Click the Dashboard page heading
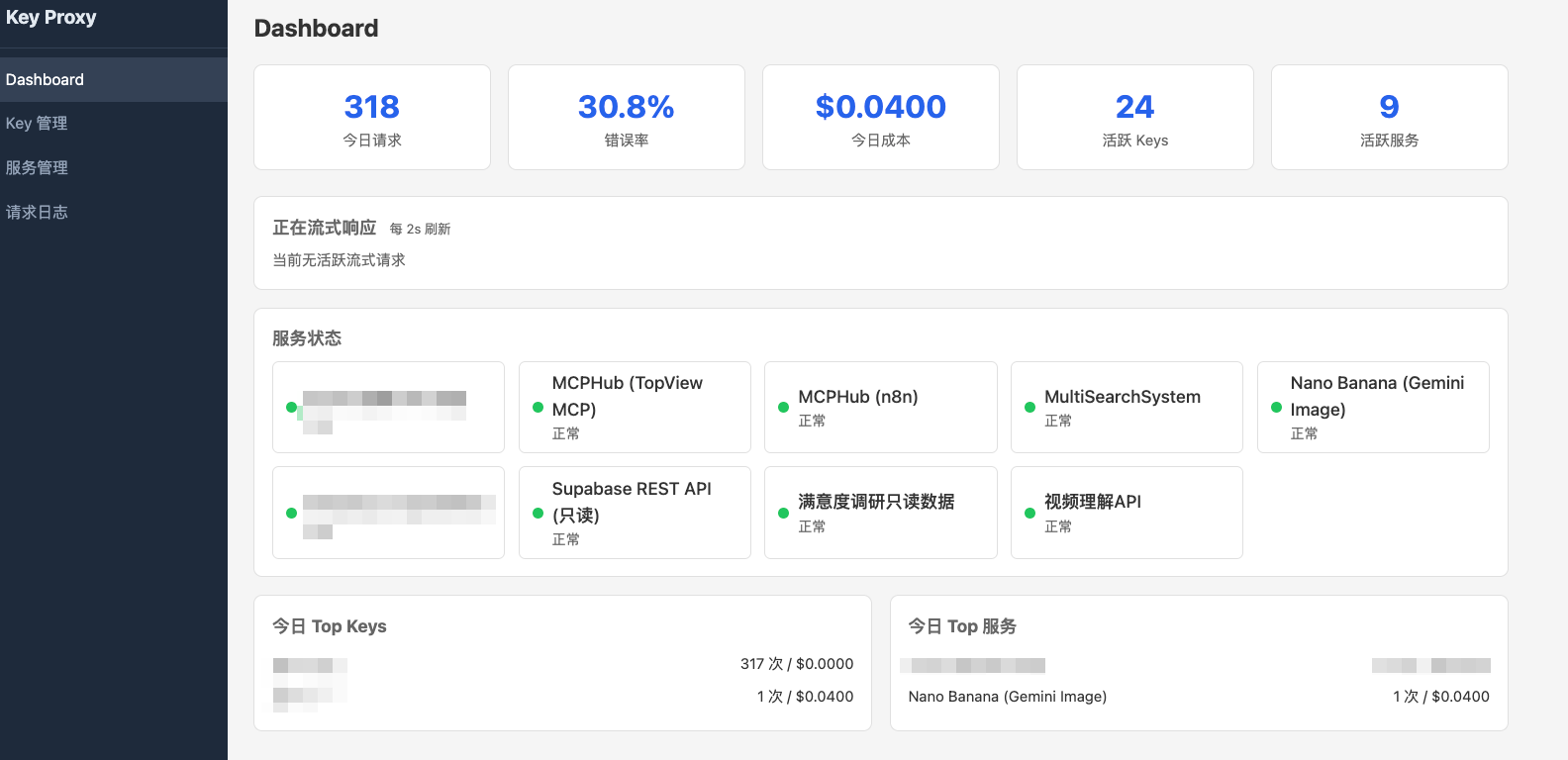Image resolution: width=1568 pixels, height=760 pixels. click(316, 29)
